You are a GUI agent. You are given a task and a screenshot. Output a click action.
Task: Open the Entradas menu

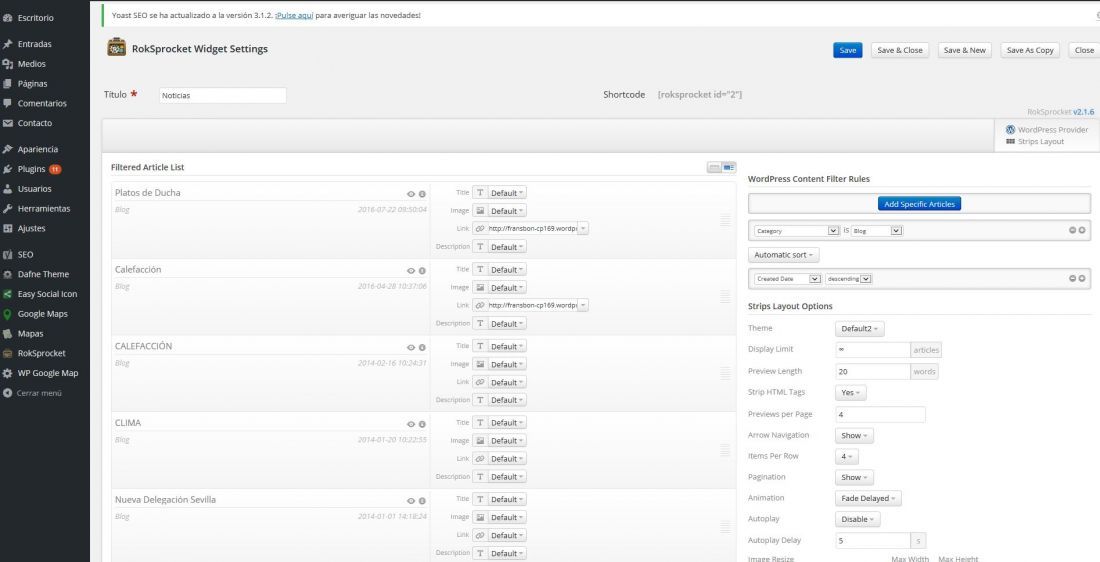(x=34, y=44)
